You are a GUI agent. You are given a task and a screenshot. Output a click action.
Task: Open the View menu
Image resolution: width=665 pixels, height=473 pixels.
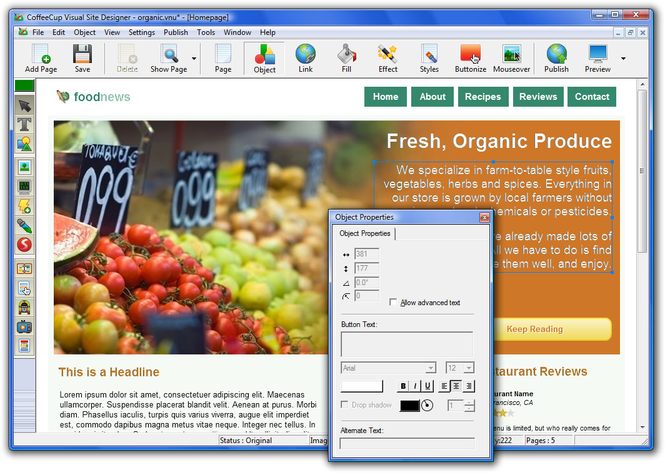(x=112, y=32)
